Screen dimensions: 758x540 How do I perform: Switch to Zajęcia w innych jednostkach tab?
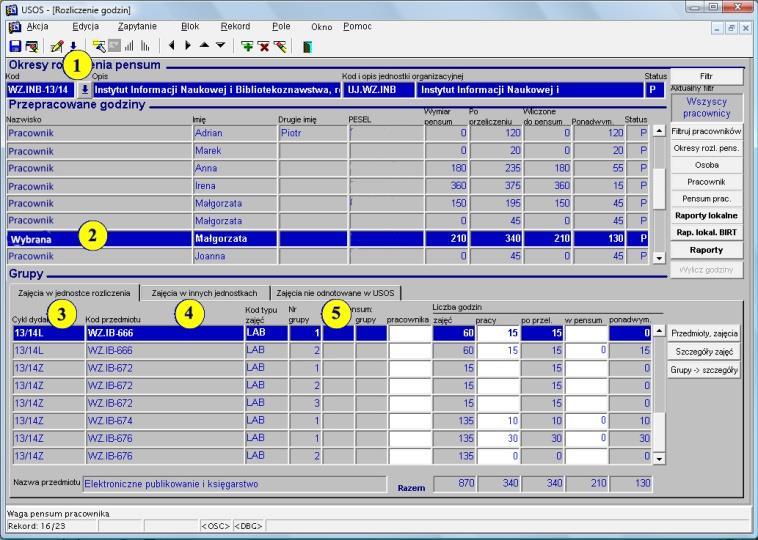click(204, 293)
